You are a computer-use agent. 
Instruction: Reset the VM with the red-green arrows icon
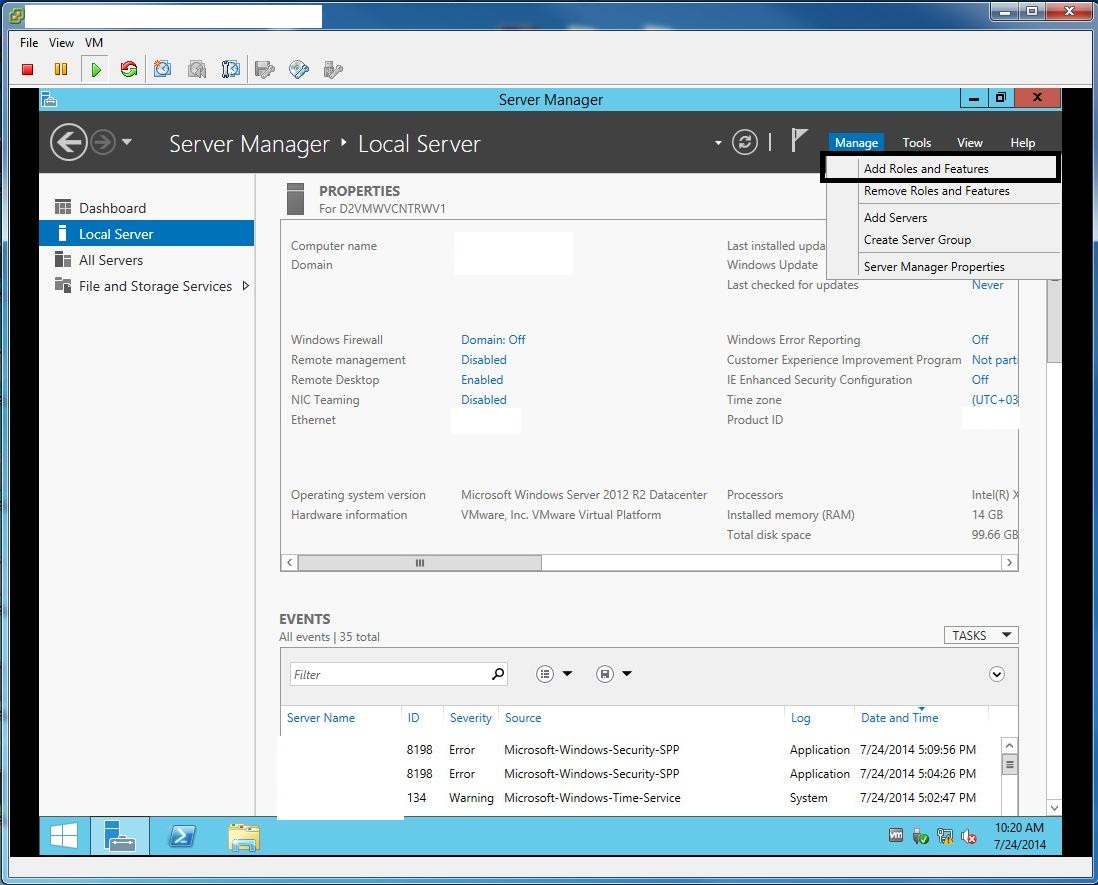[x=128, y=69]
